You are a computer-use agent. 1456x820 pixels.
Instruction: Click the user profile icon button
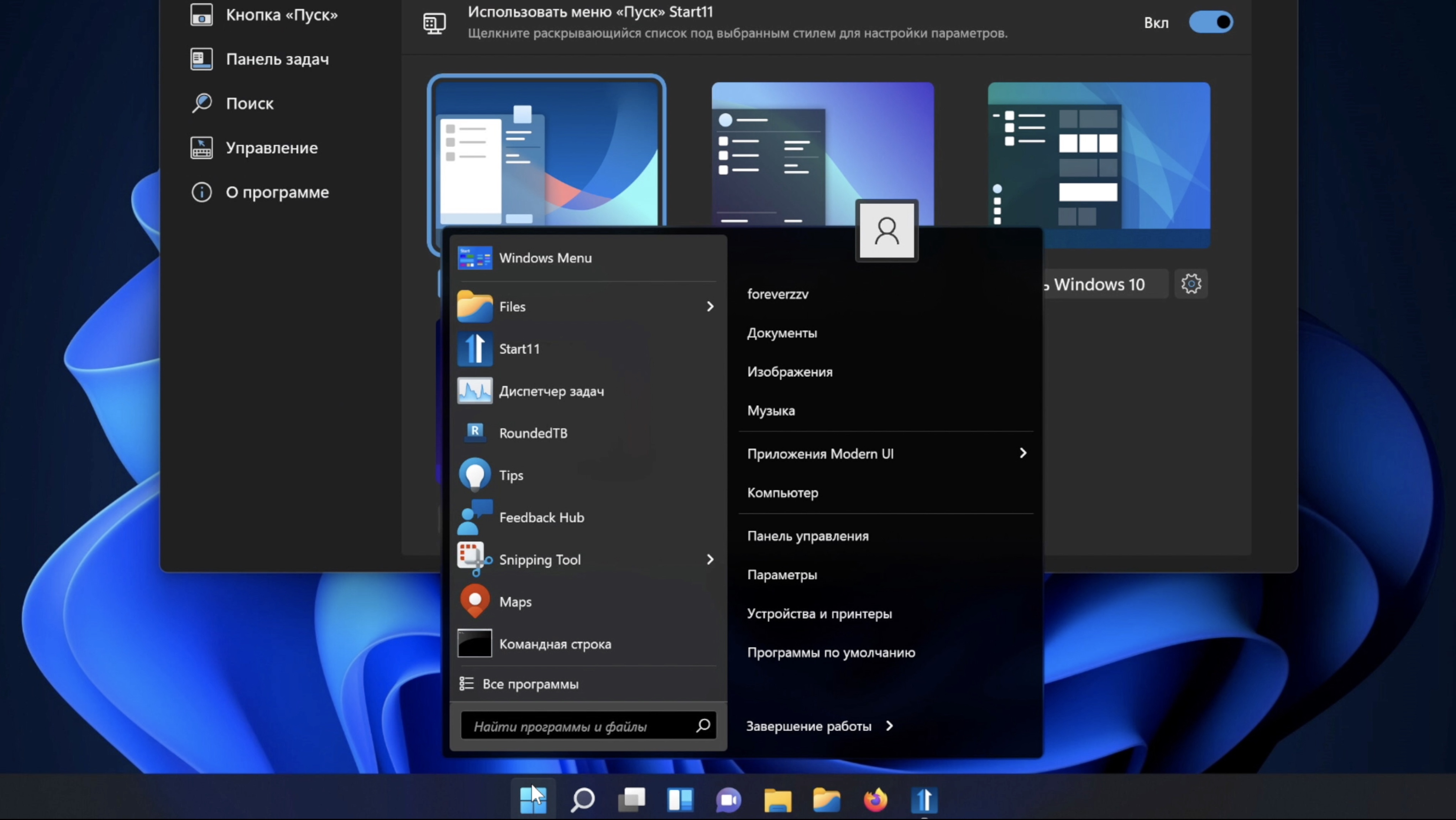885,232
